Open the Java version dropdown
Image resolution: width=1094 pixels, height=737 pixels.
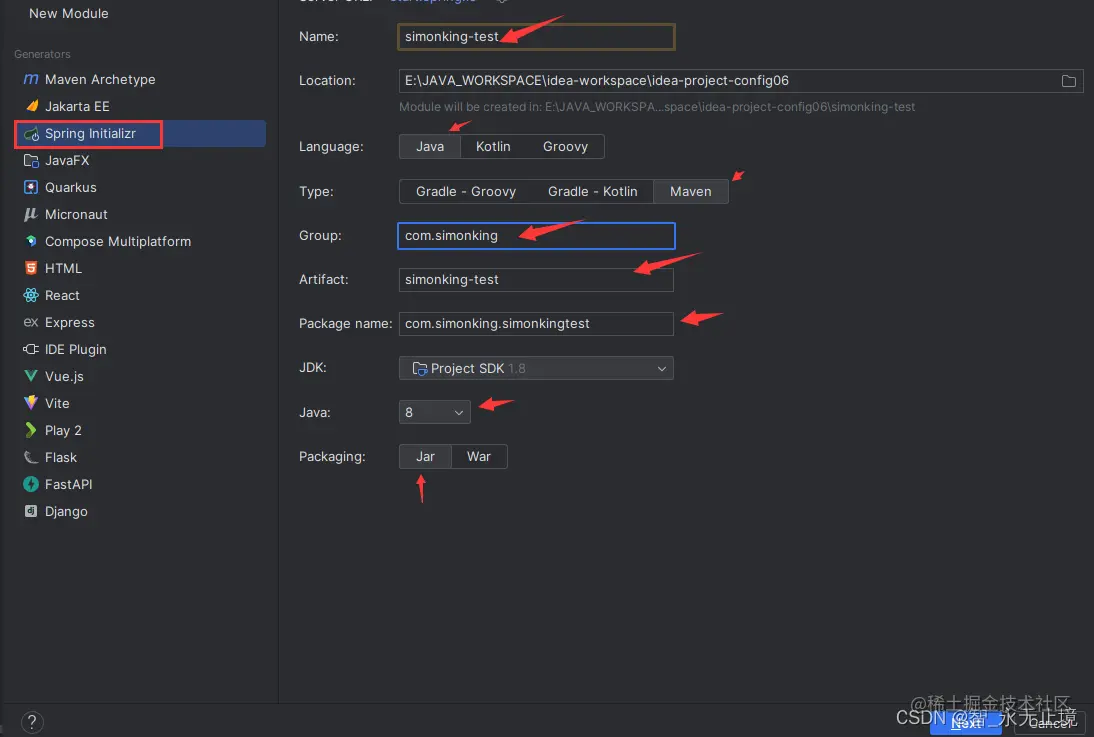tap(435, 412)
